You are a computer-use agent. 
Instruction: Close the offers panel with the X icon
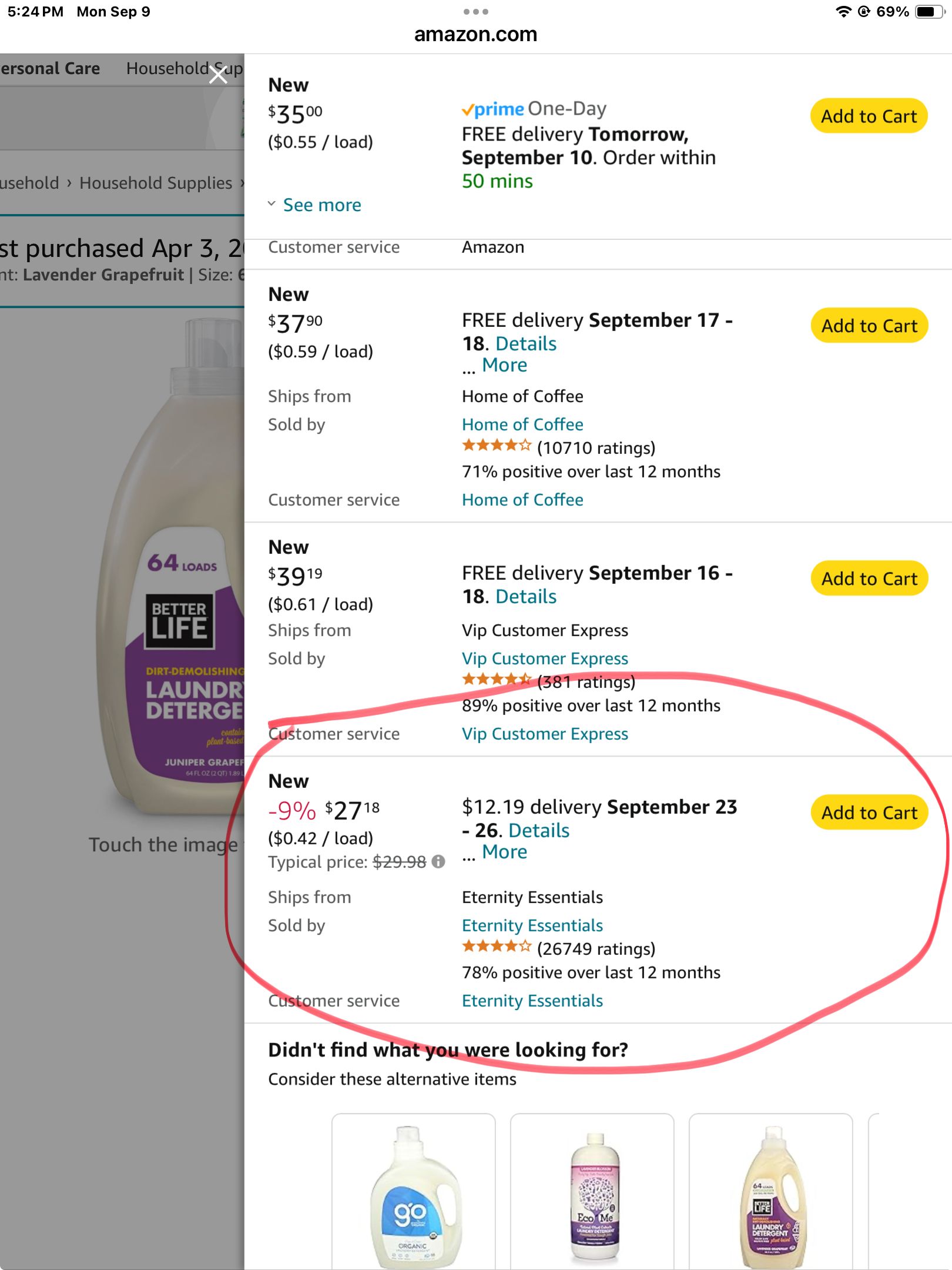(x=218, y=75)
